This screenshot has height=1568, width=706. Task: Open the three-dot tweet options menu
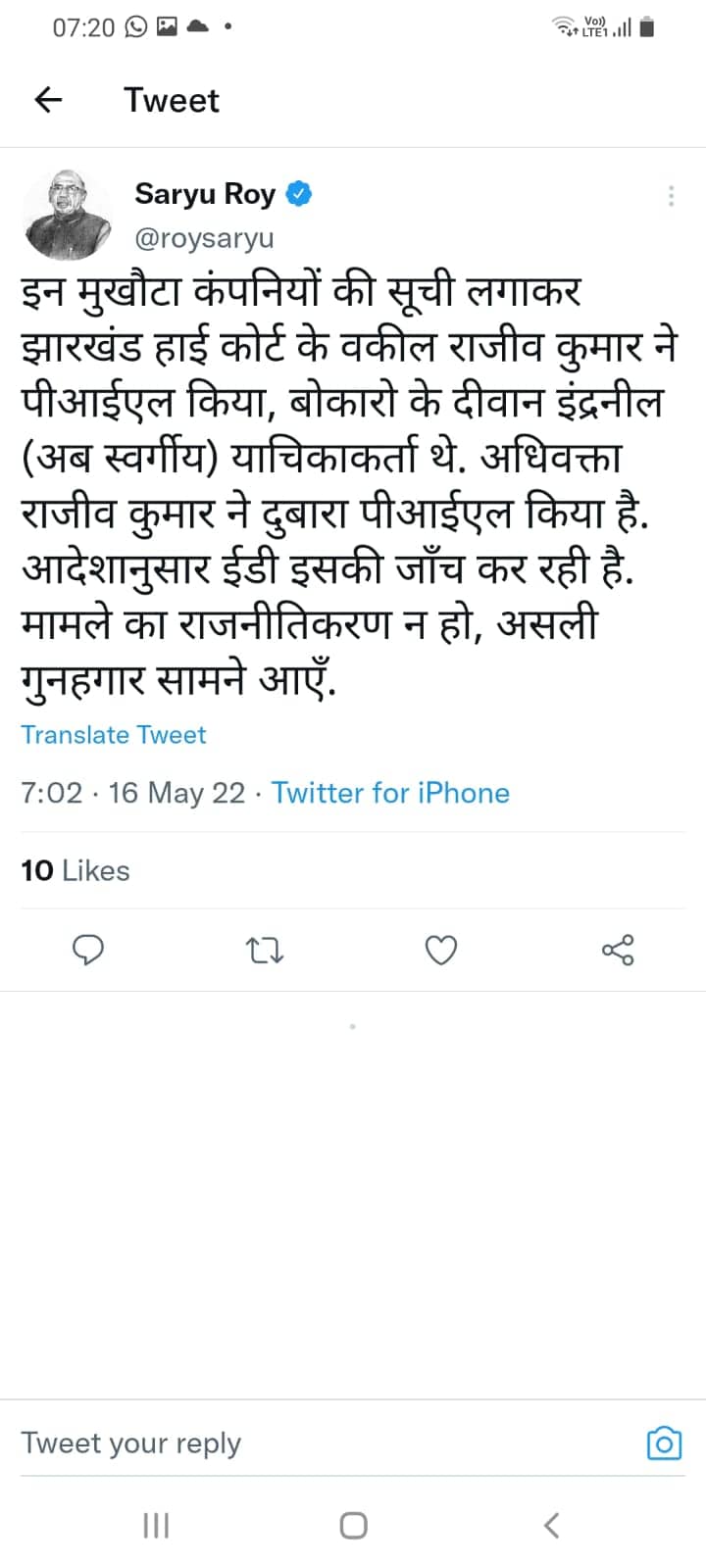coord(671,195)
